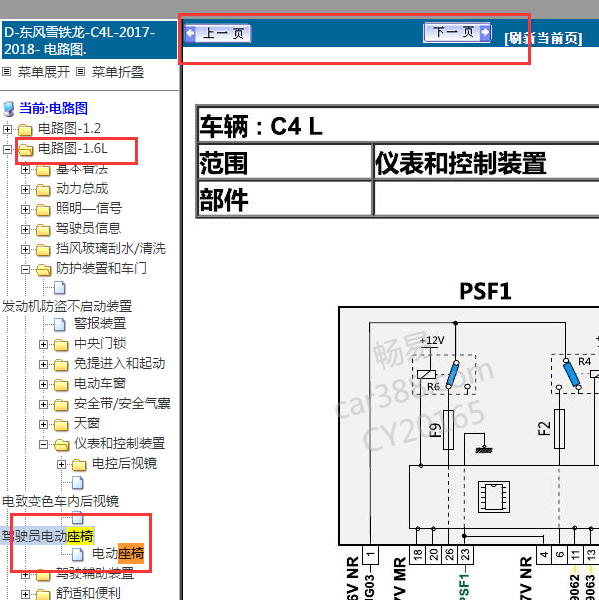Viewport: 599px width, 600px height.
Task: Select the 电路图-1.6L open folder icon
Action: tap(25, 149)
